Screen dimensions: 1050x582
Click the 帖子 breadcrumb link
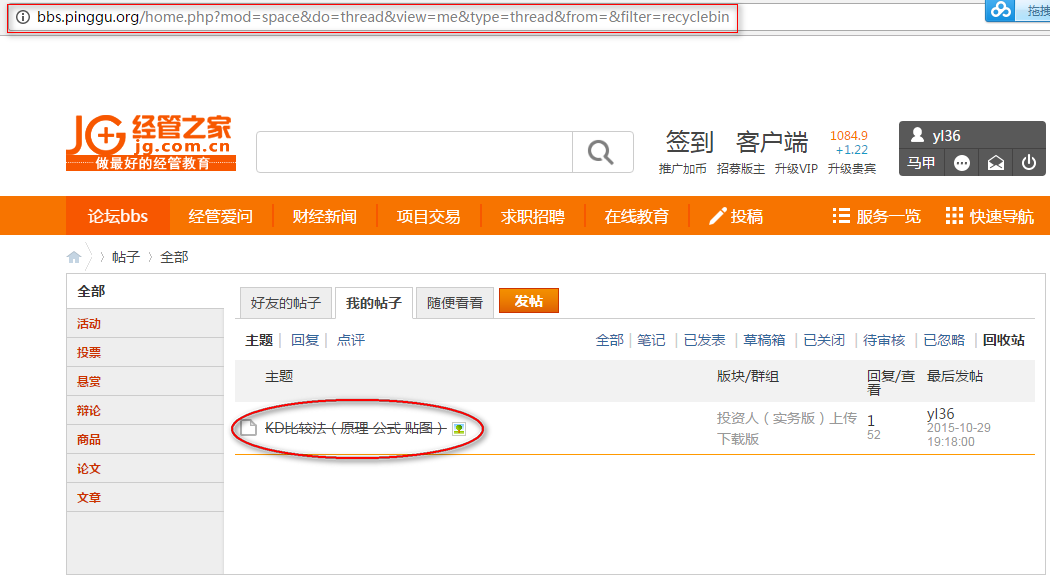[126, 257]
